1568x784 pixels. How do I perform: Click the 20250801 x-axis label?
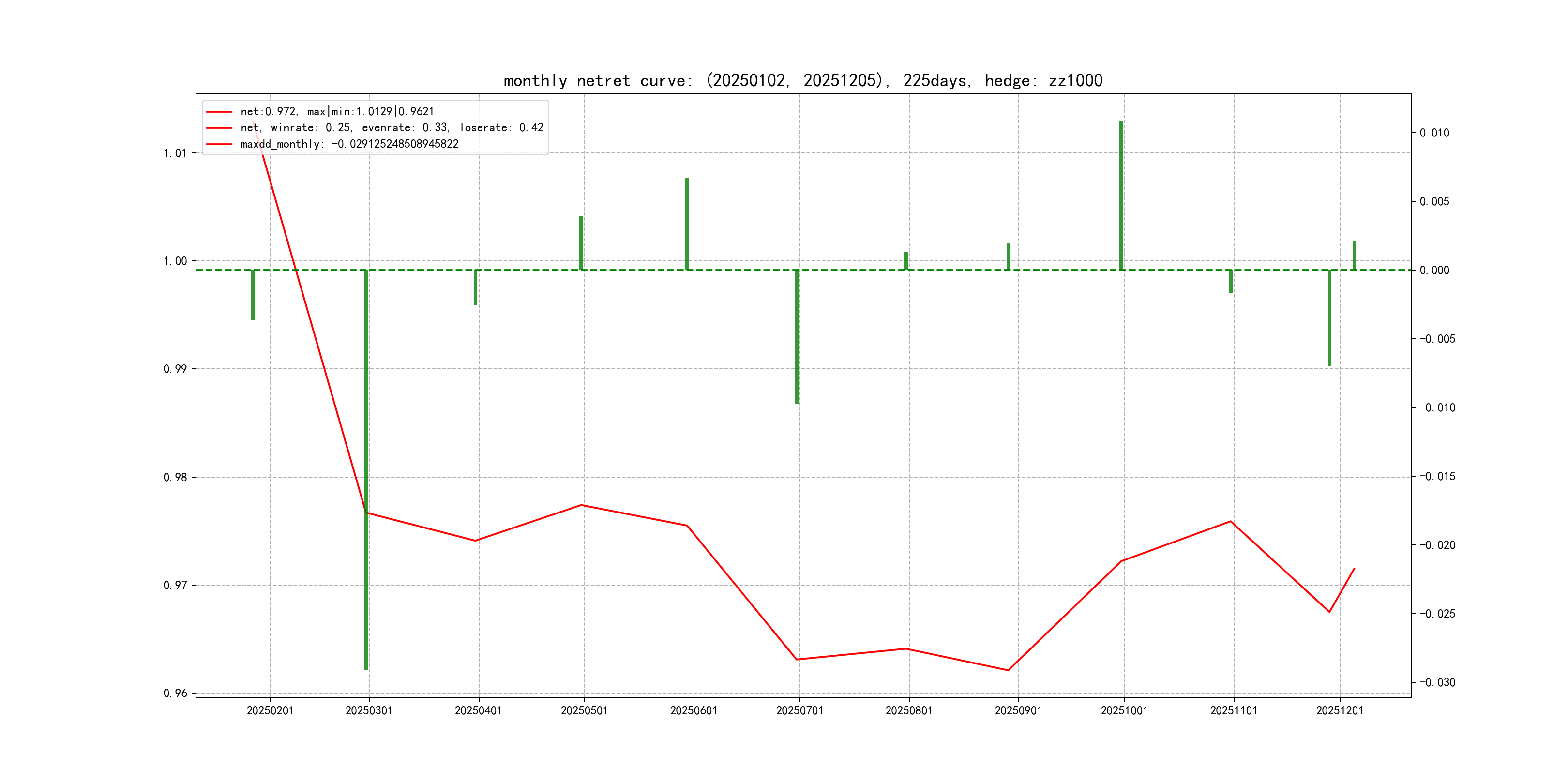point(908,710)
